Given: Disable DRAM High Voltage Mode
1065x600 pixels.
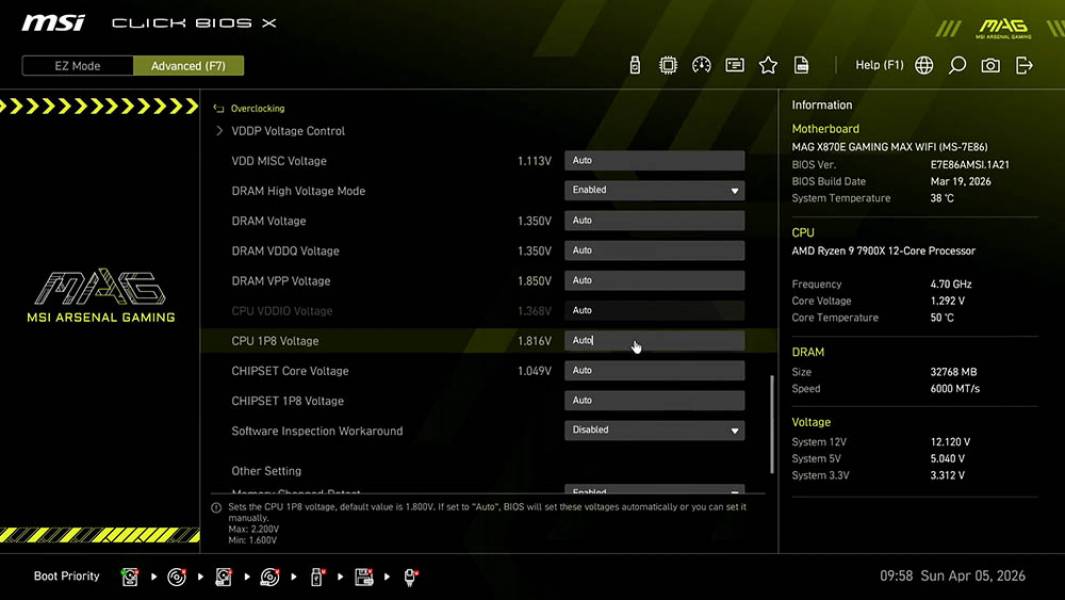Looking at the screenshot, I should pyautogui.click(x=654, y=190).
